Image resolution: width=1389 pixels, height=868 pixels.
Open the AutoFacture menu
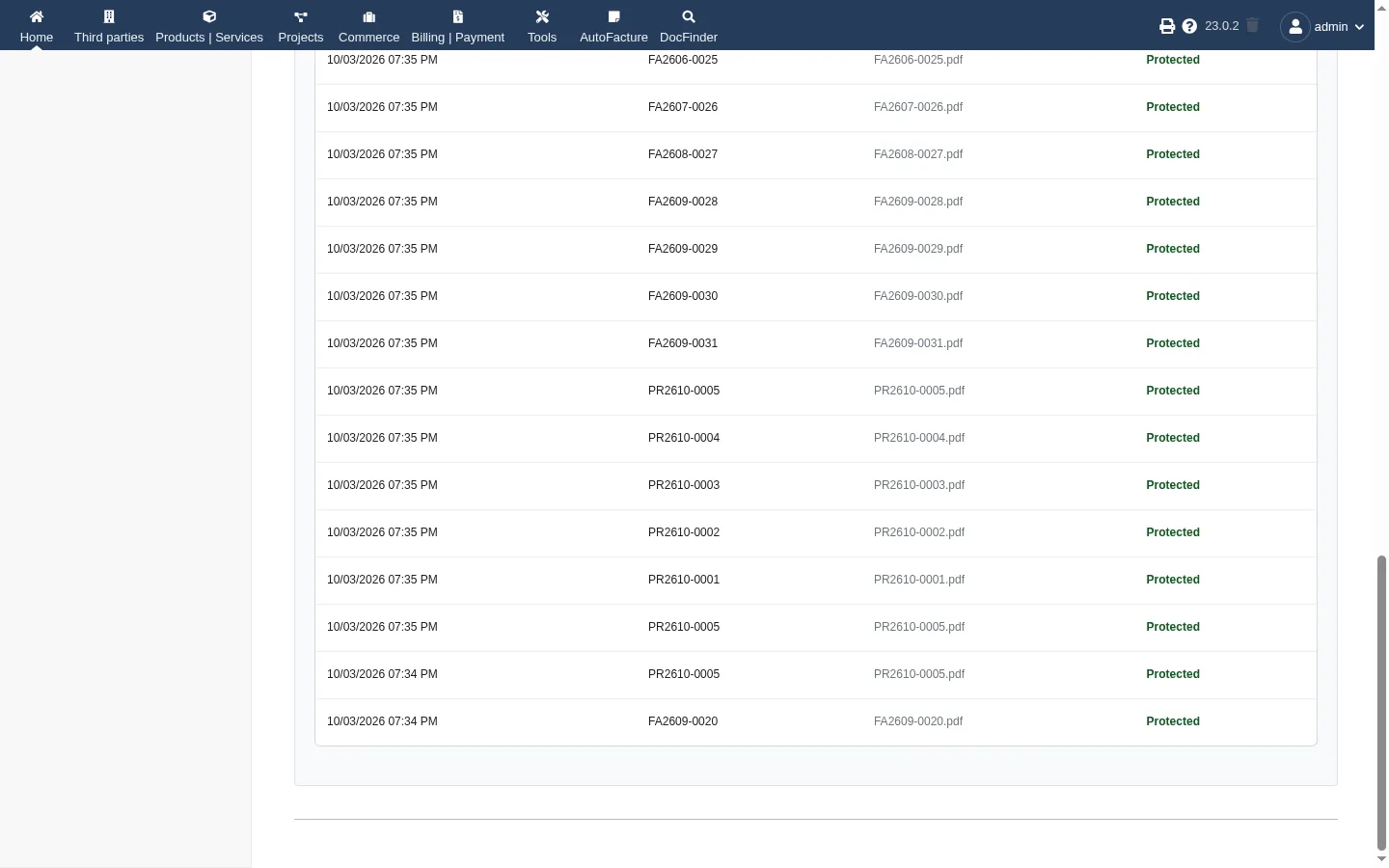pos(613,26)
